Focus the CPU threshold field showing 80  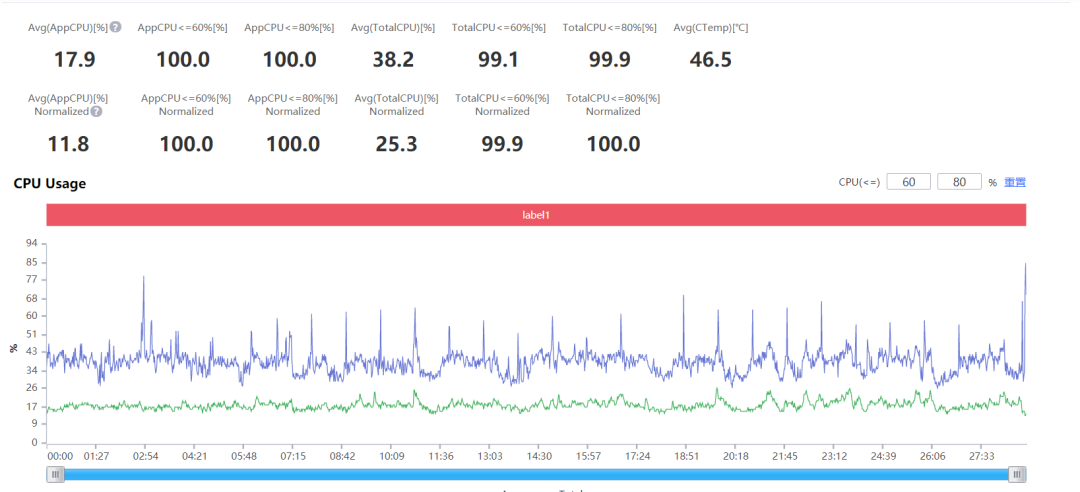959,182
